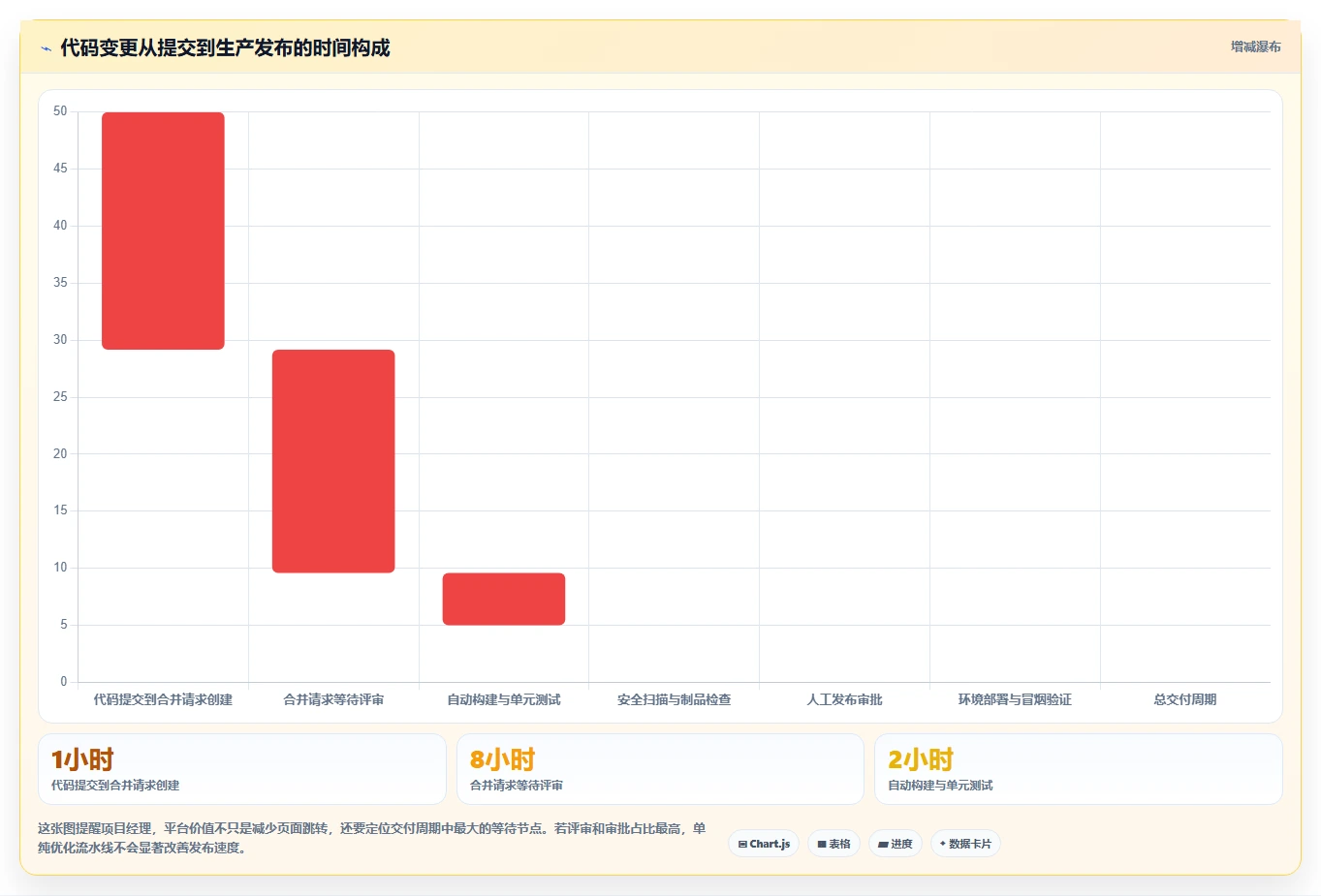Click y-axis value 40
This screenshot has height=896, width=1321.
point(60,226)
